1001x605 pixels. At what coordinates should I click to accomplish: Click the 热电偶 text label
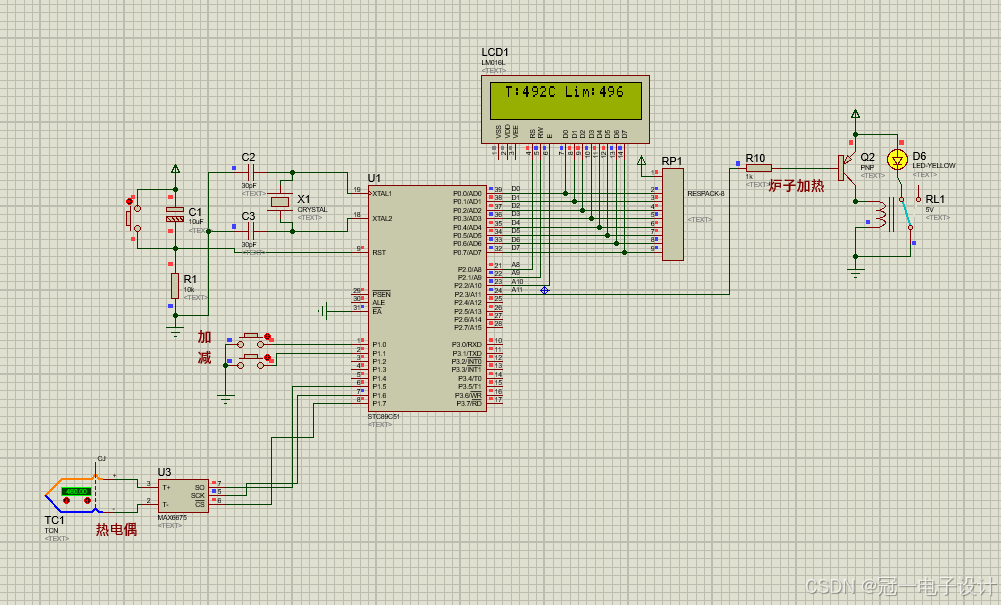point(116,529)
